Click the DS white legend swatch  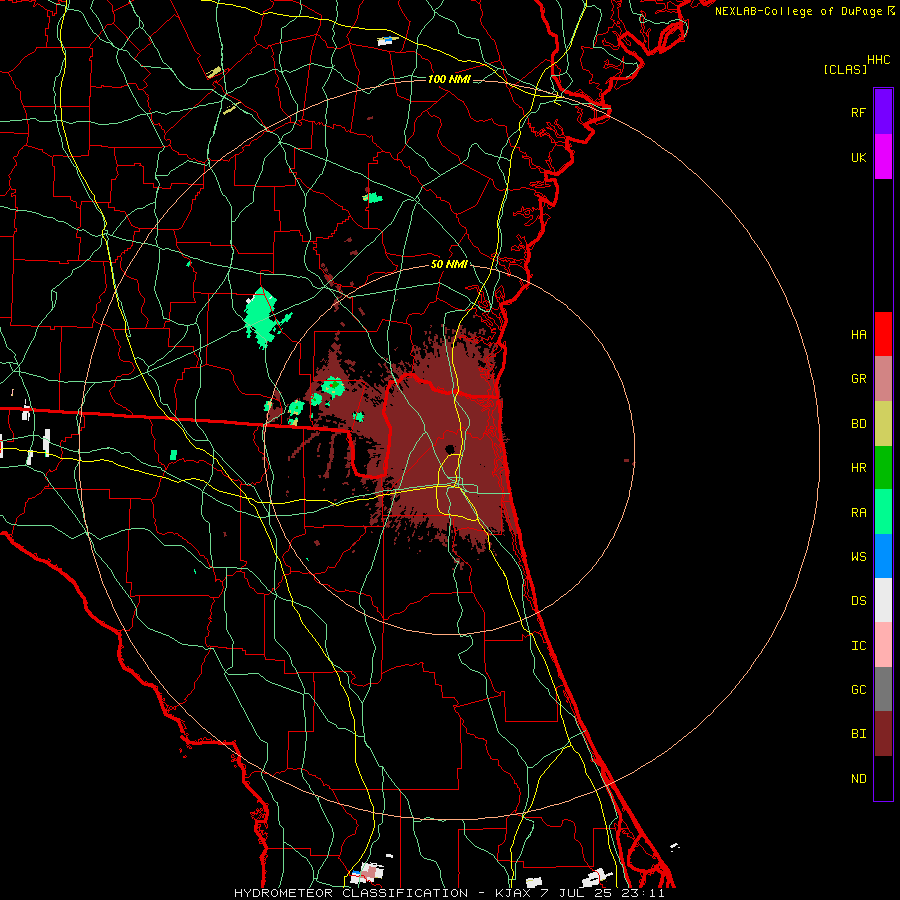click(883, 600)
